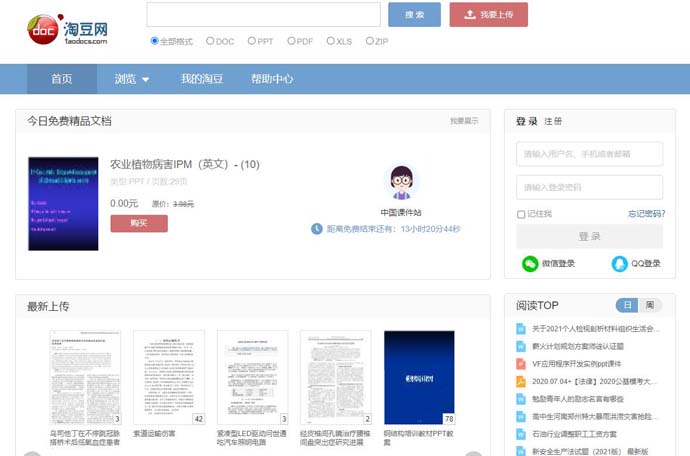Click the 忘记密码? link
Image resolution: width=690 pixels, height=456 pixels.
645,214
